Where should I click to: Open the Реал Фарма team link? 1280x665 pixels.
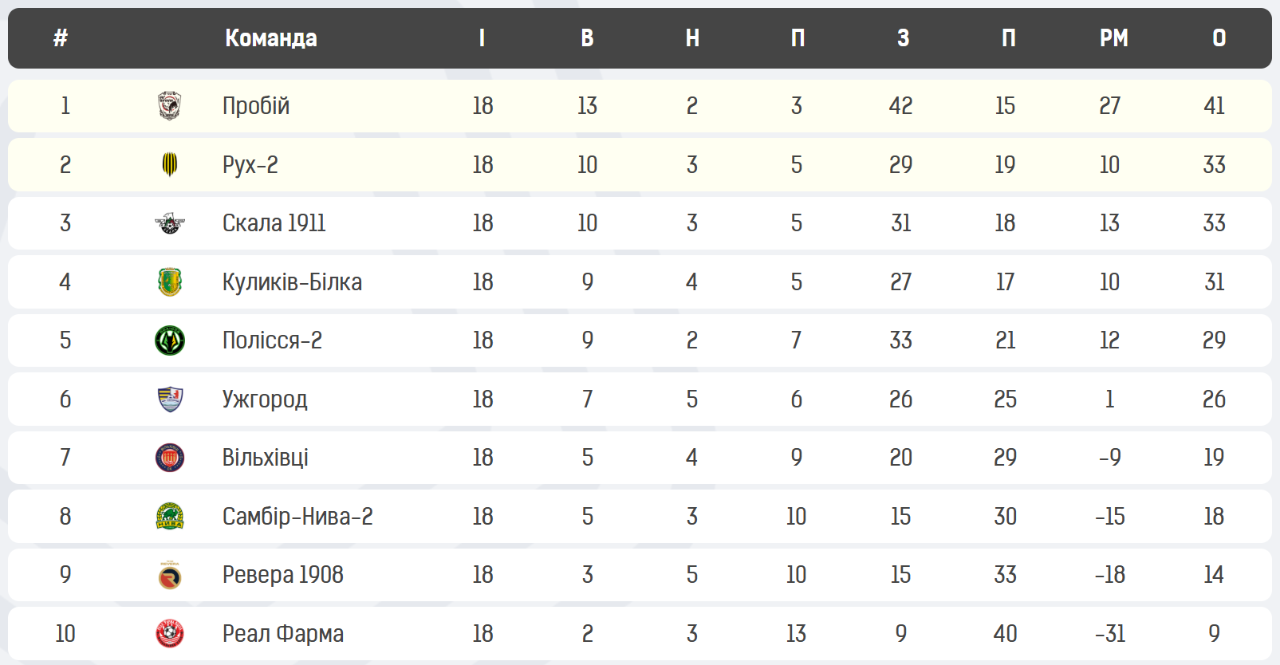pos(283,634)
